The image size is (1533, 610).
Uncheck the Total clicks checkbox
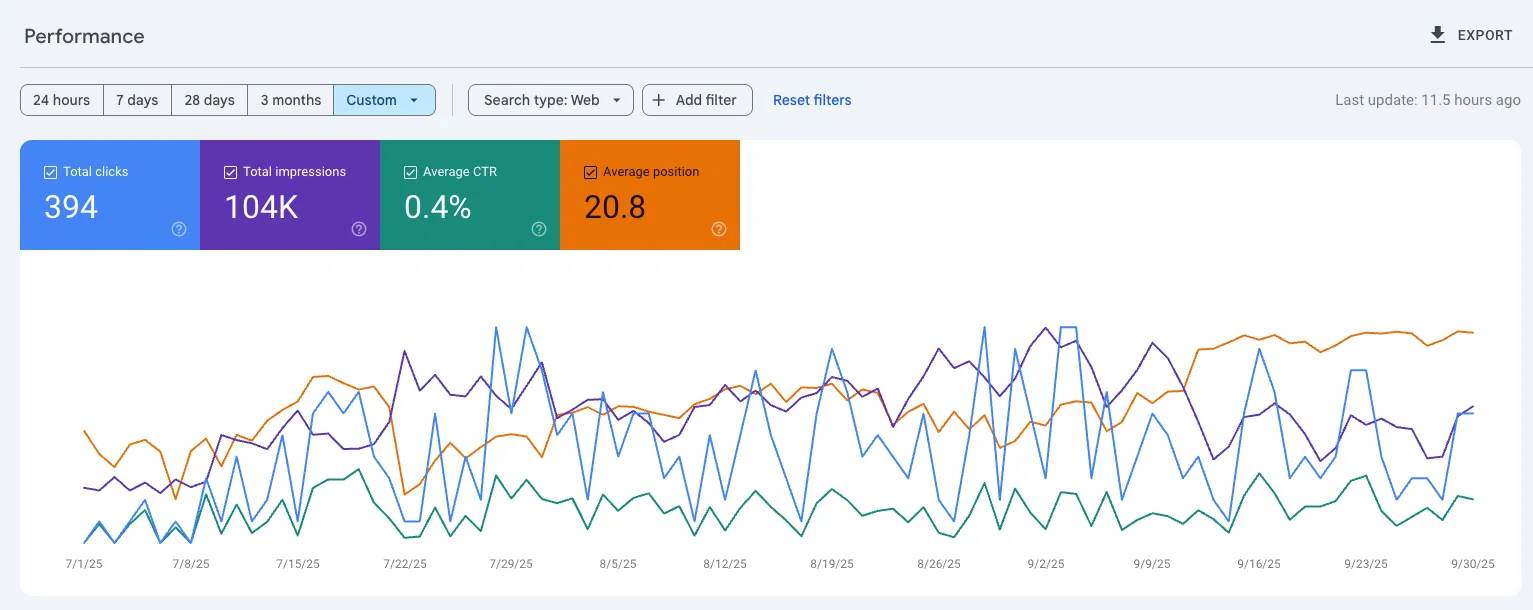click(x=50, y=172)
